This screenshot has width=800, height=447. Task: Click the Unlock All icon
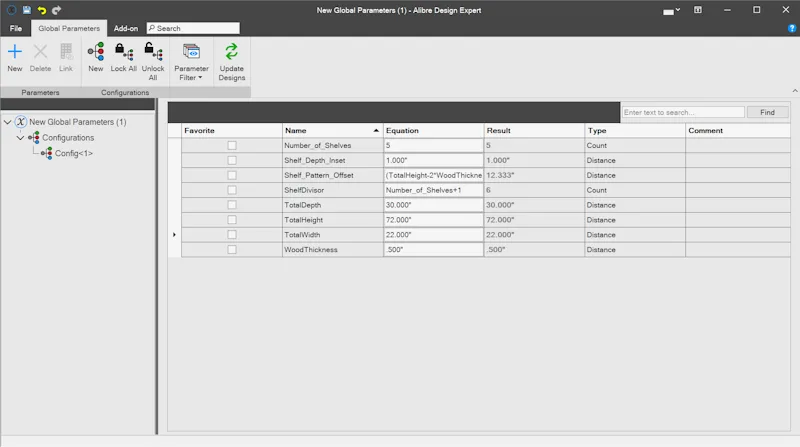point(153,52)
